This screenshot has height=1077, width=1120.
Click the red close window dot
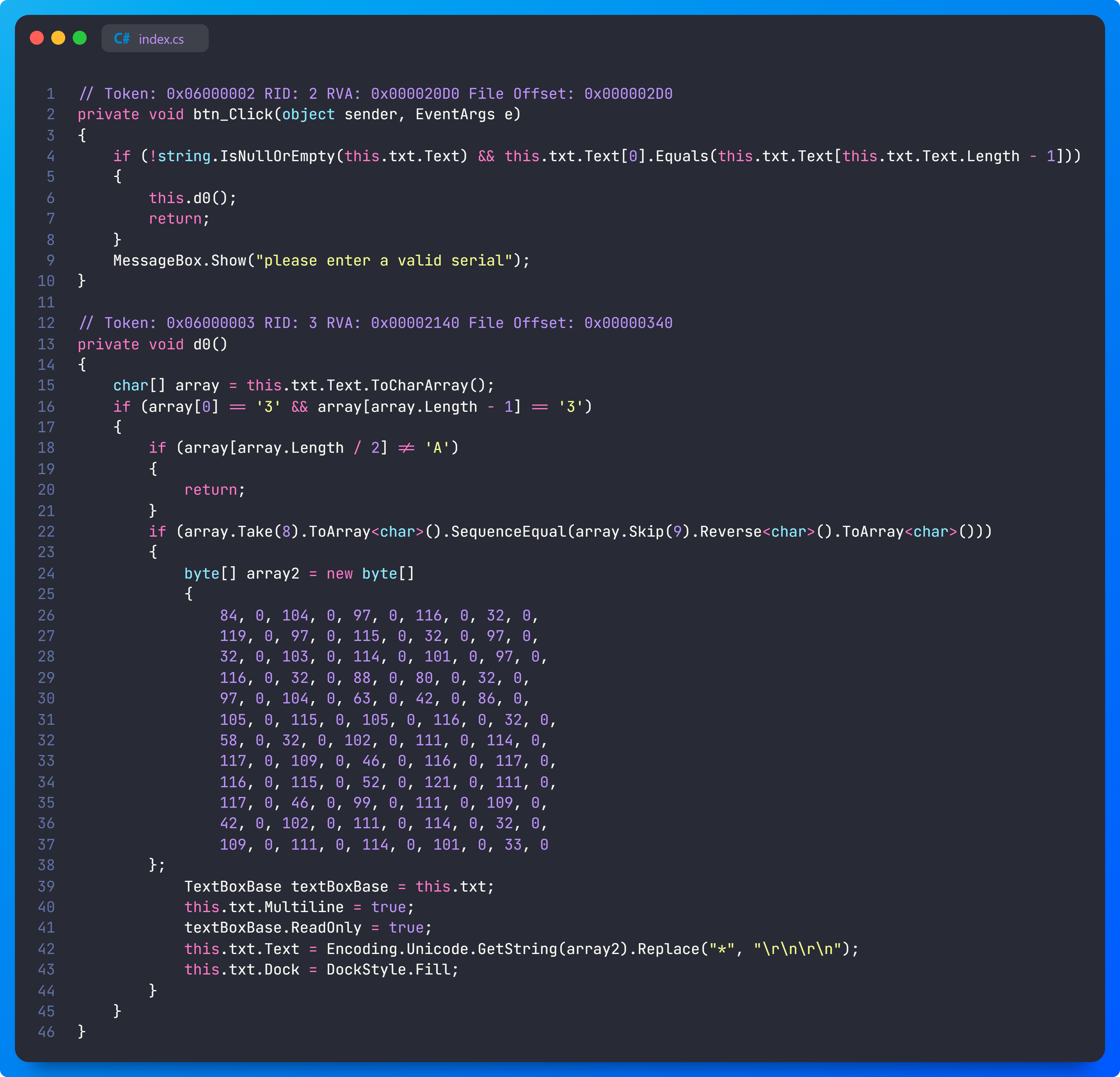[x=37, y=38]
